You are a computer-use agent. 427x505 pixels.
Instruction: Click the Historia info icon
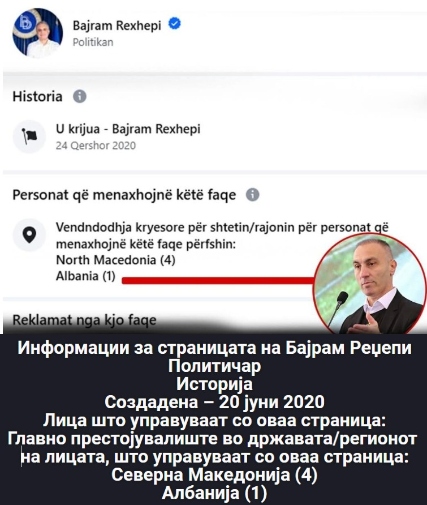tap(80, 96)
